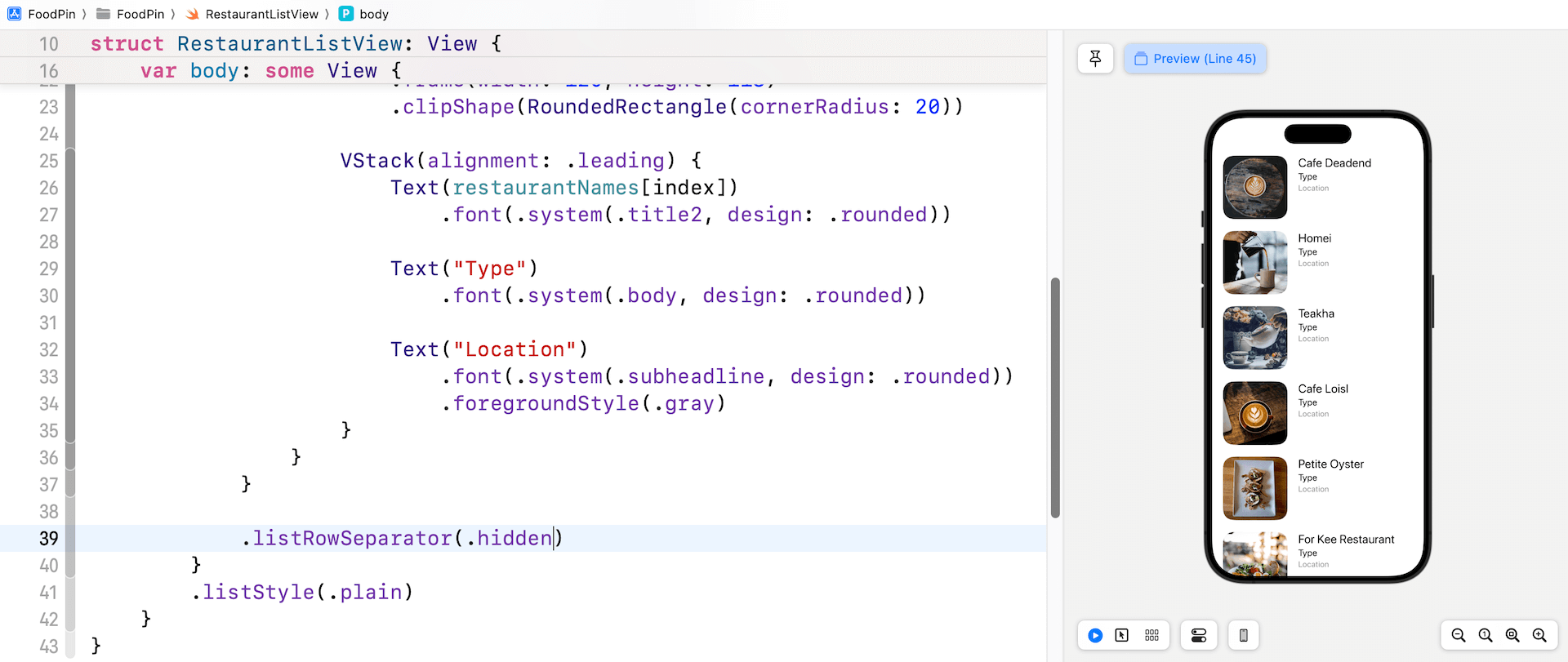Open the preview Variants grid
1568x662 pixels.
coord(1151,635)
